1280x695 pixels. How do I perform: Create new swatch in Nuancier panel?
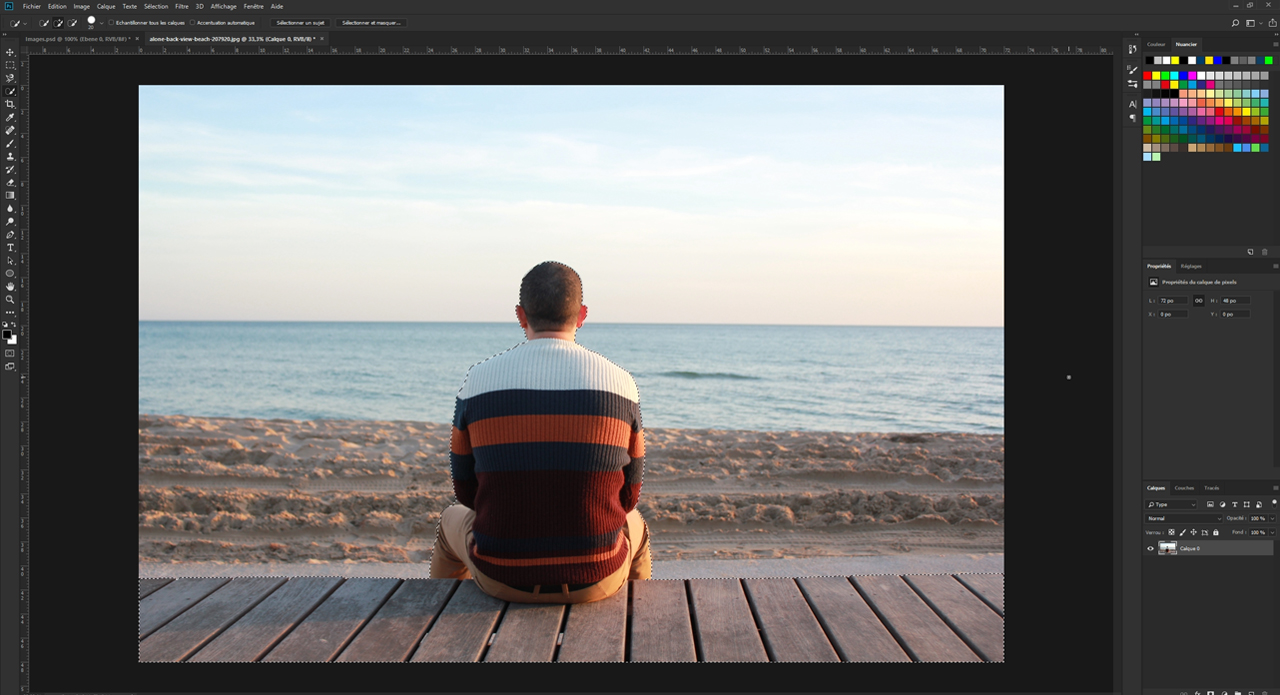click(1250, 252)
